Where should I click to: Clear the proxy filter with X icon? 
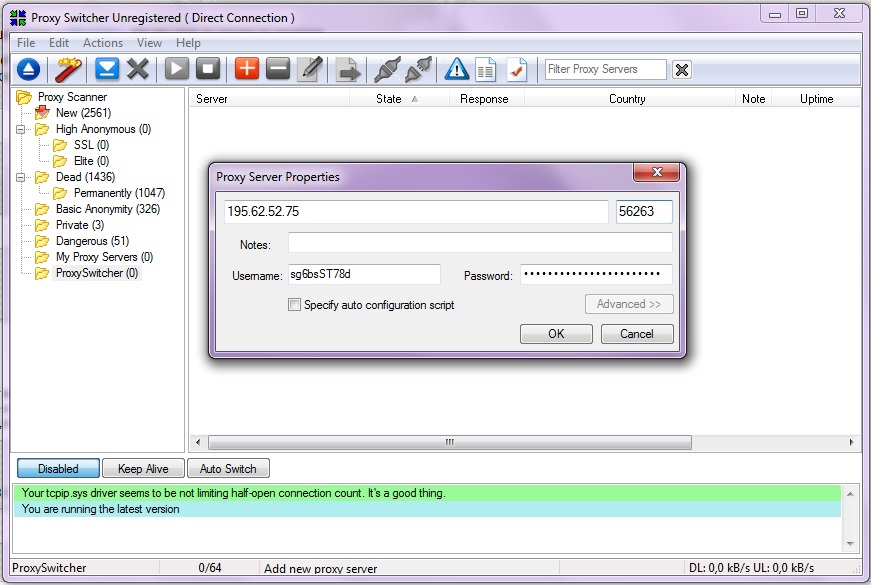(x=682, y=69)
